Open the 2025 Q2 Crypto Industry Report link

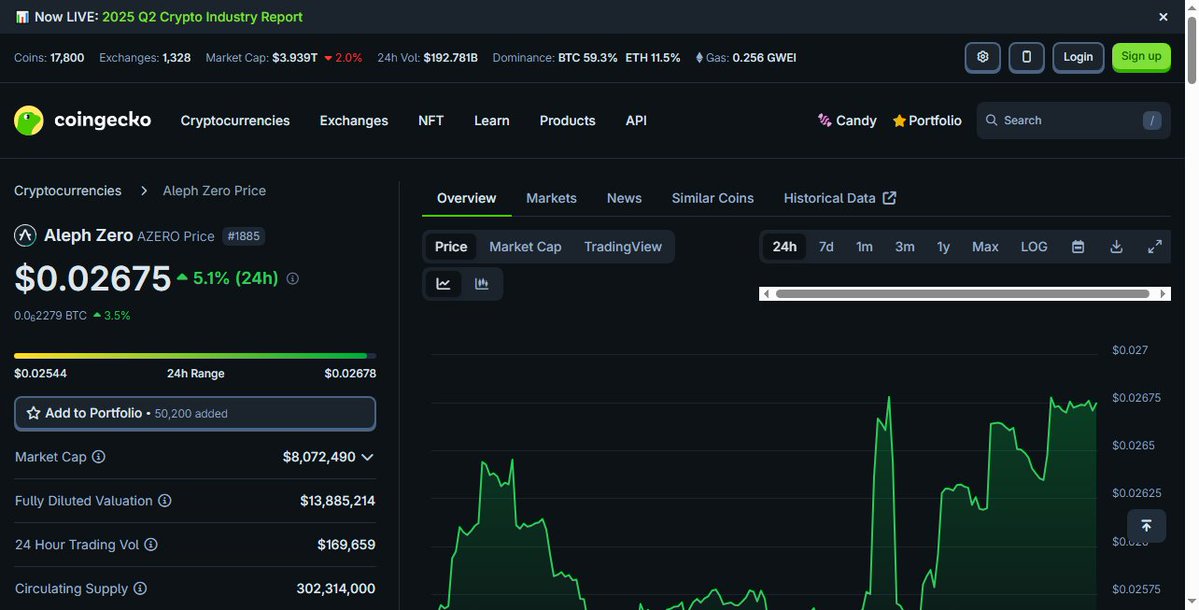(202, 17)
